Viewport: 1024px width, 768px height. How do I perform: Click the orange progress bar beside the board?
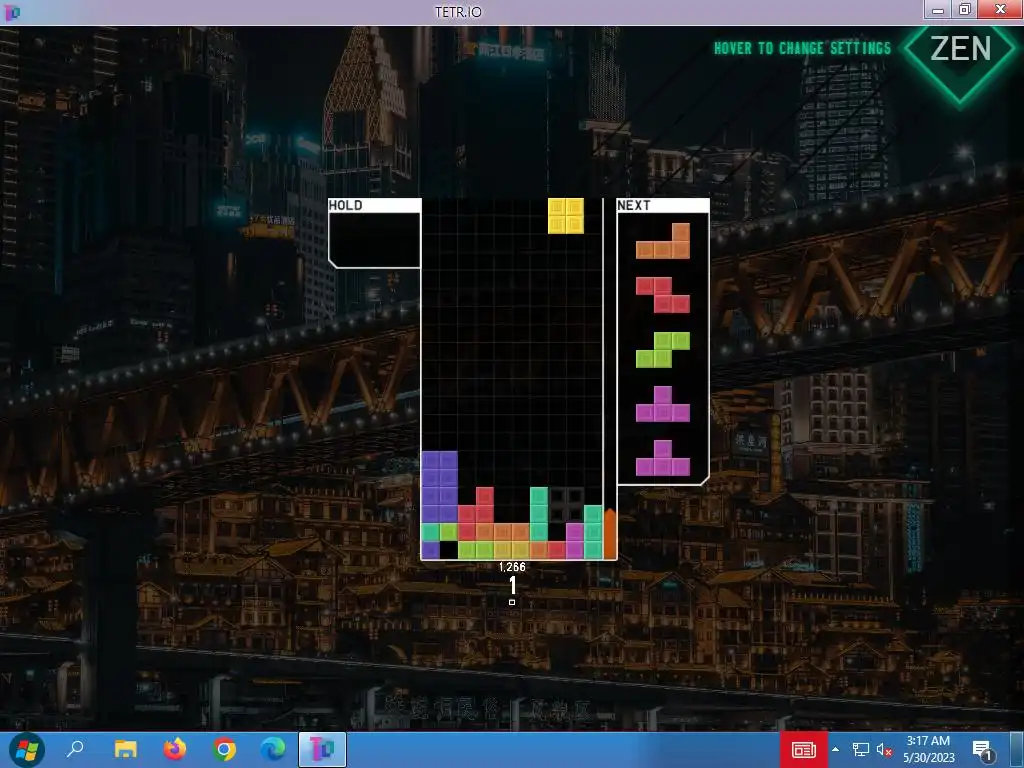click(609, 534)
